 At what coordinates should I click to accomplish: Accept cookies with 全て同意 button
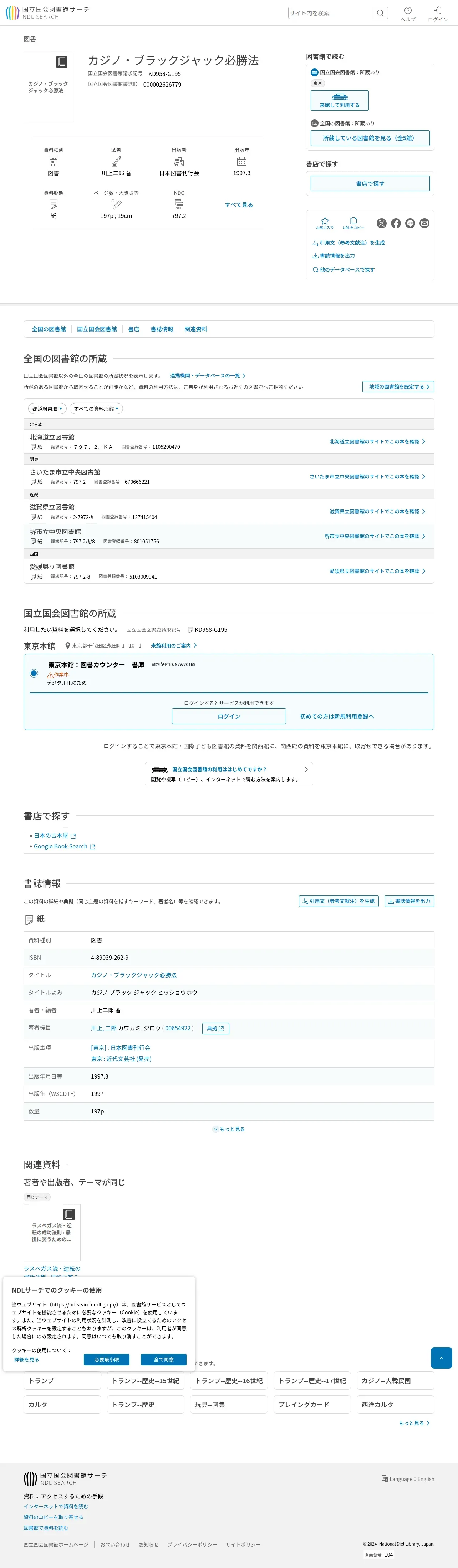coord(164,1359)
